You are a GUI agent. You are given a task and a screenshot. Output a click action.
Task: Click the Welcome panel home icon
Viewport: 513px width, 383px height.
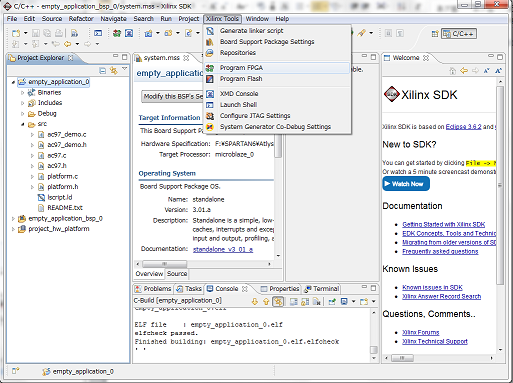coord(453,71)
